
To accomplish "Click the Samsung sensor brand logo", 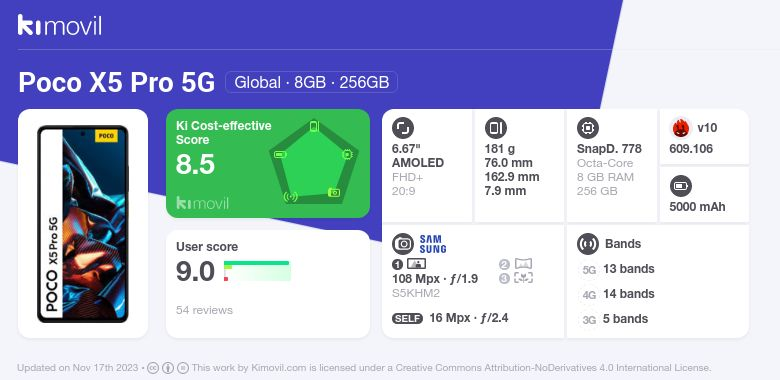I will click(433, 244).
